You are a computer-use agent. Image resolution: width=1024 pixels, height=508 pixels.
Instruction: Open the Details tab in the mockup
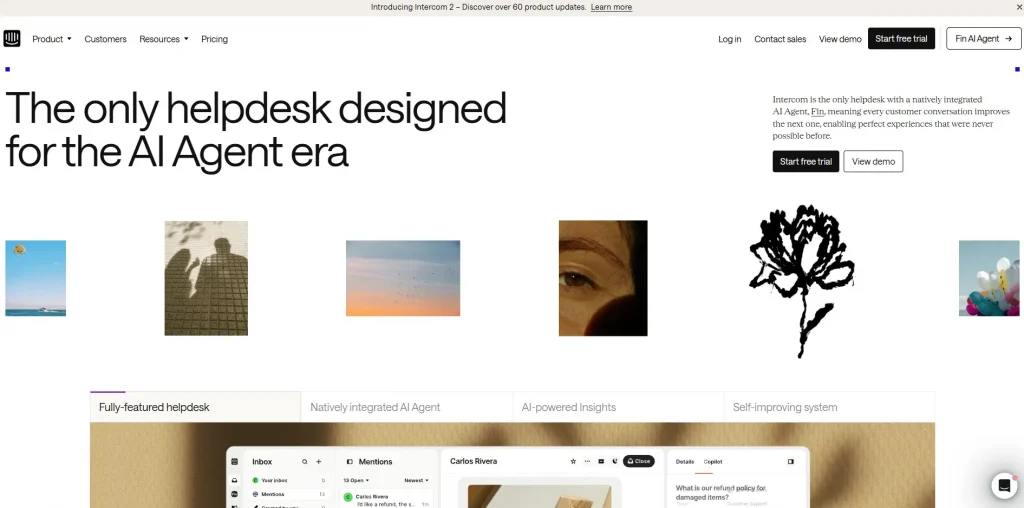684,462
